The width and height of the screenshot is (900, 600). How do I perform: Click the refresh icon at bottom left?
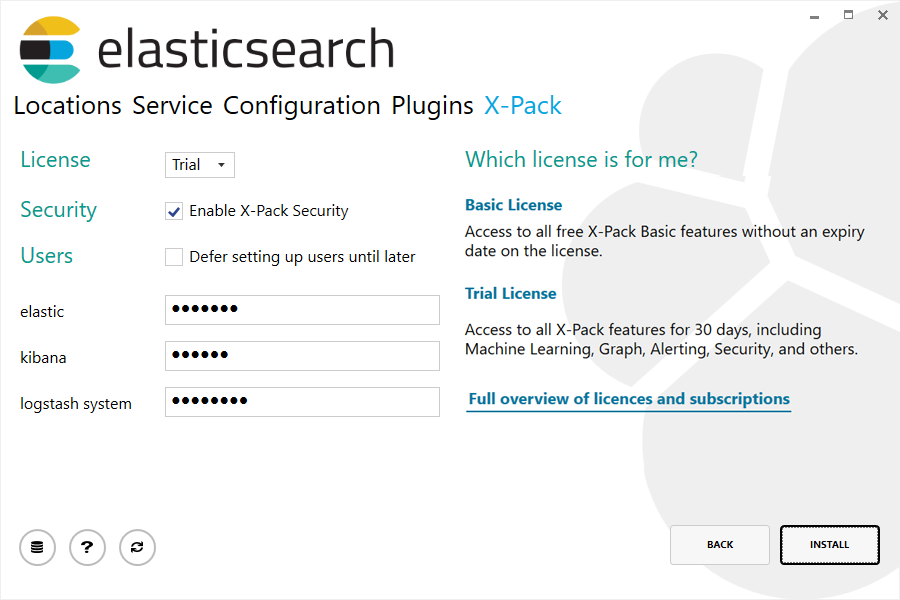coord(137,547)
